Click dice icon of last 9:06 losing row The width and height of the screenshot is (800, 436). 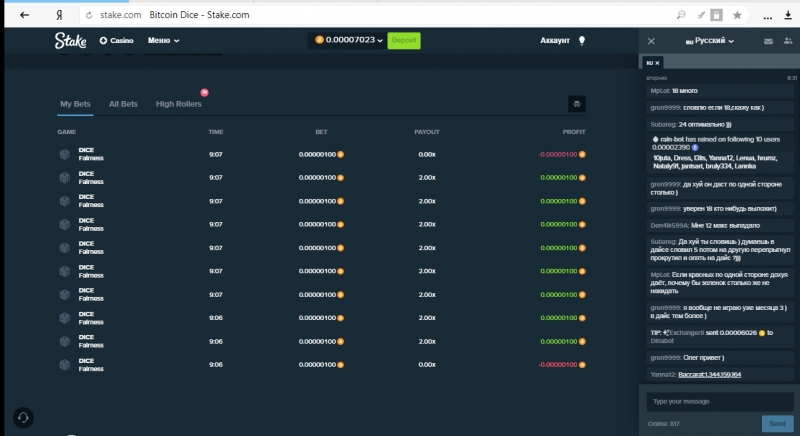[x=65, y=365]
